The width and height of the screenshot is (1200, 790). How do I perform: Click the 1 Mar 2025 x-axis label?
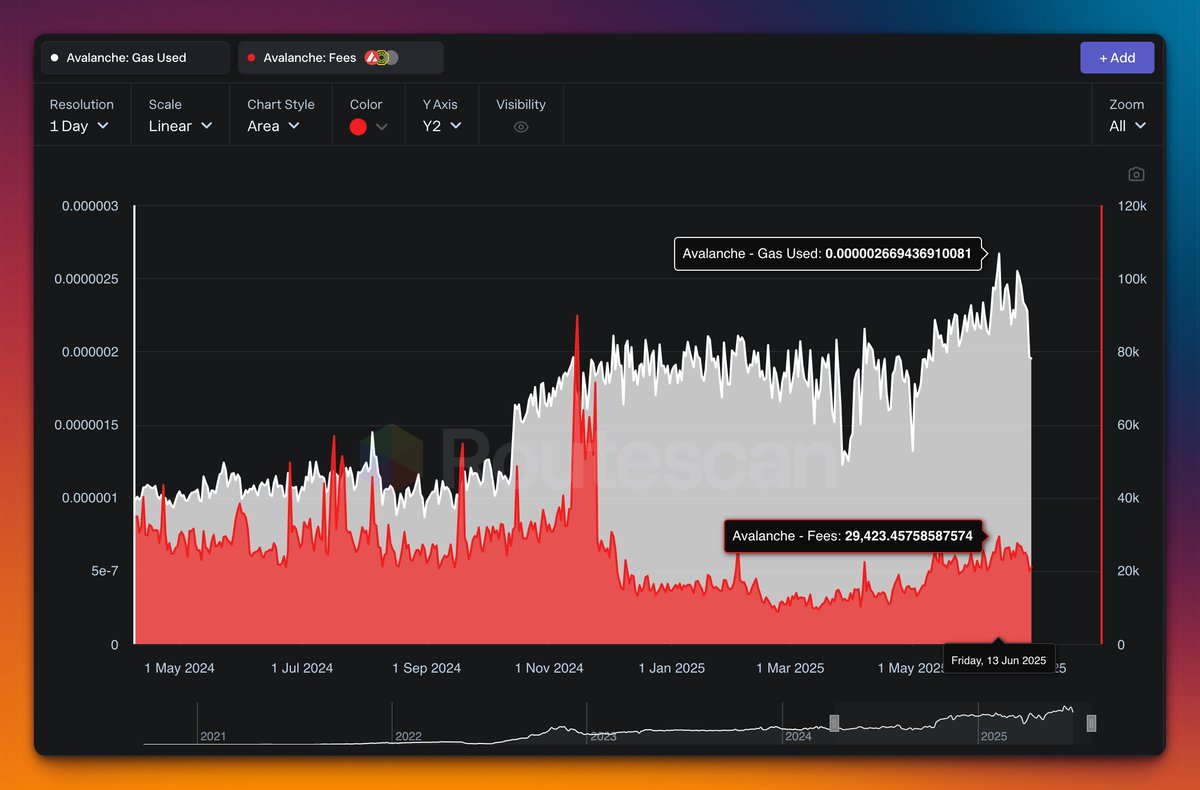click(x=790, y=668)
